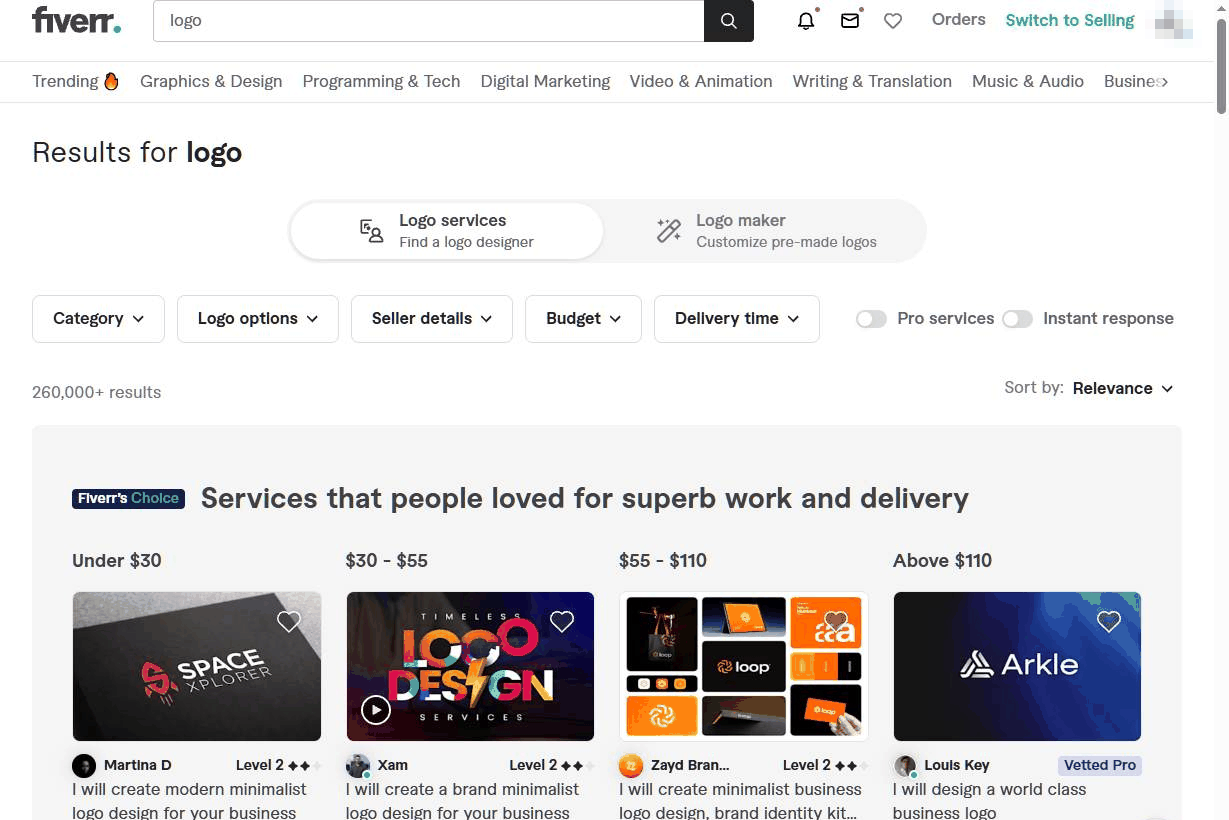Favorite the Space Xplorer gig heart
The width and height of the screenshot is (1229, 820).
point(289,622)
